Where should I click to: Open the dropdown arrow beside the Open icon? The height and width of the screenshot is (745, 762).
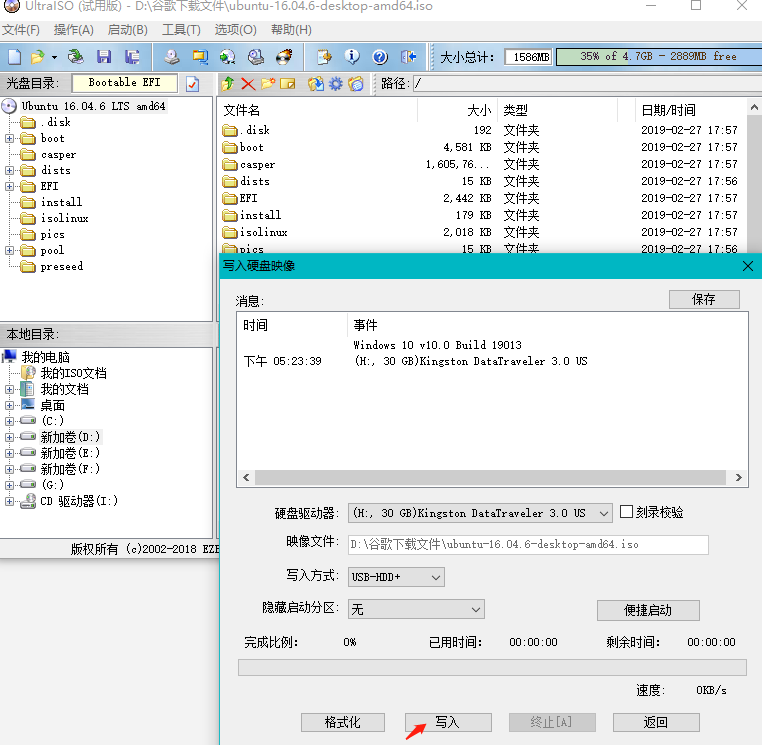[x=54, y=57]
